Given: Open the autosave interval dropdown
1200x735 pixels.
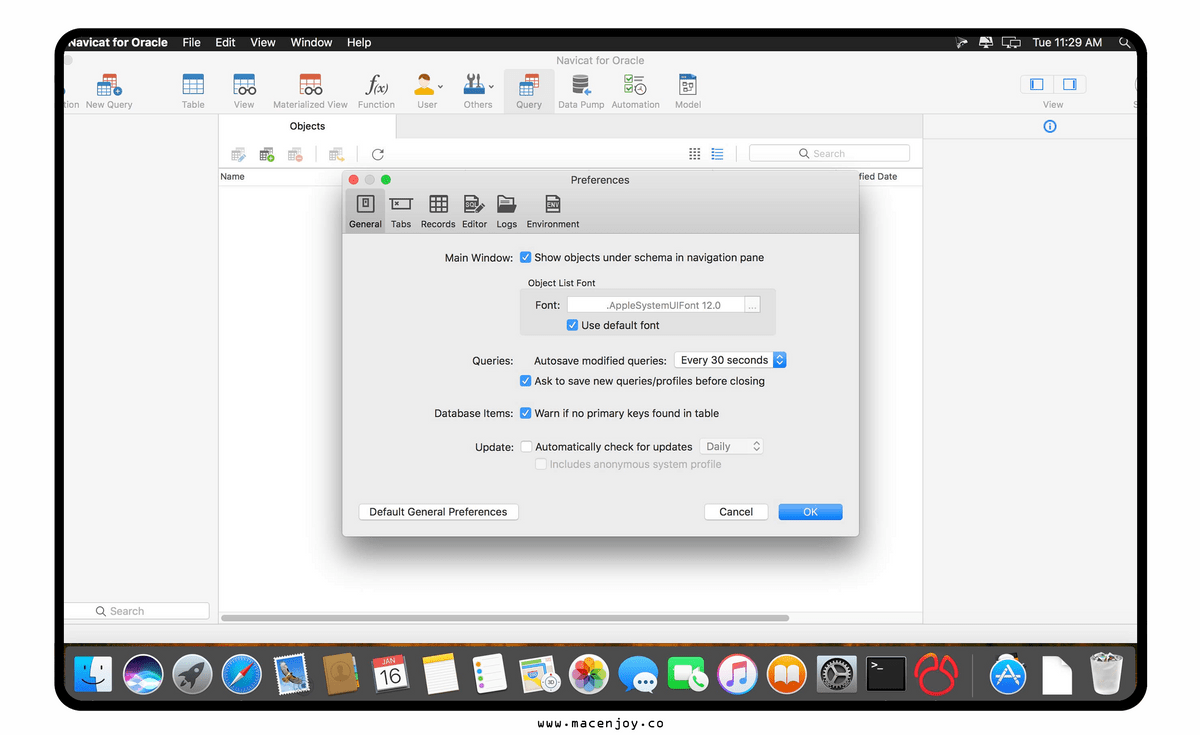Looking at the screenshot, I should pyautogui.click(x=730, y=360).
